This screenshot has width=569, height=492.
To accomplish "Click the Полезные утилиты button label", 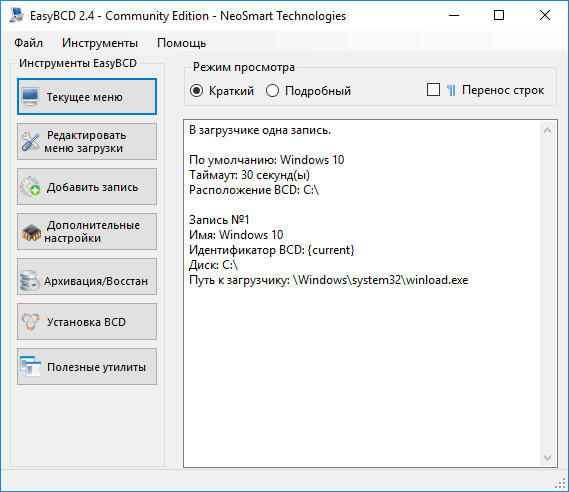I will 97,367.
